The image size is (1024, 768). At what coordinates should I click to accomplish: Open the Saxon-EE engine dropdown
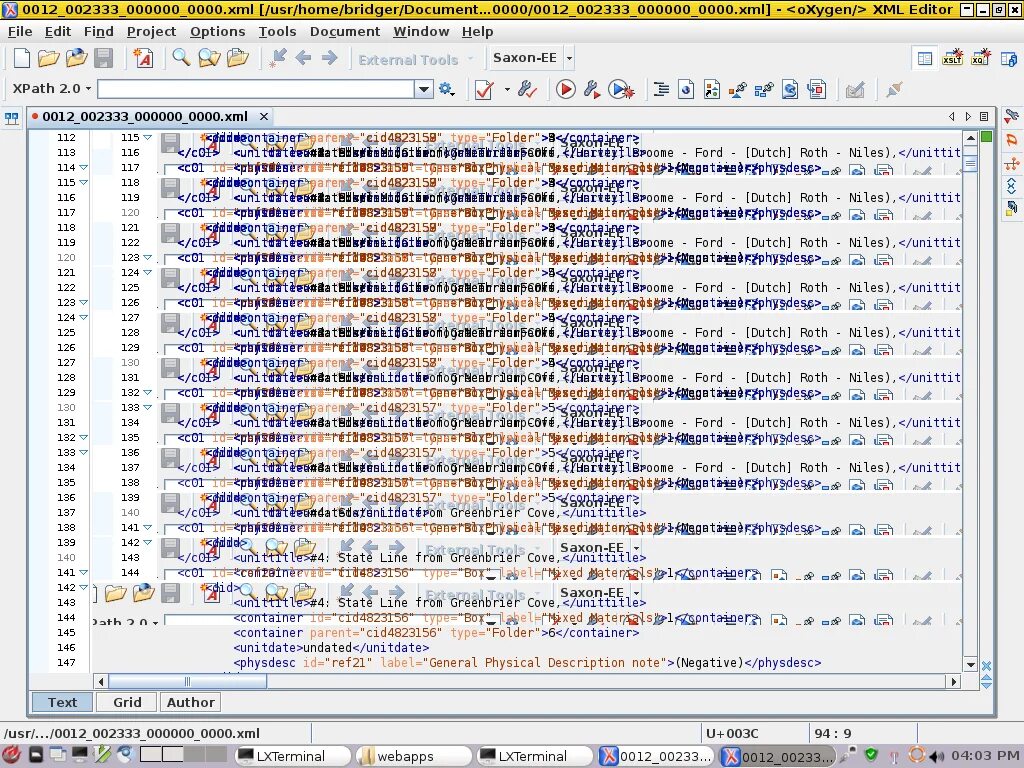click(569, 58)
